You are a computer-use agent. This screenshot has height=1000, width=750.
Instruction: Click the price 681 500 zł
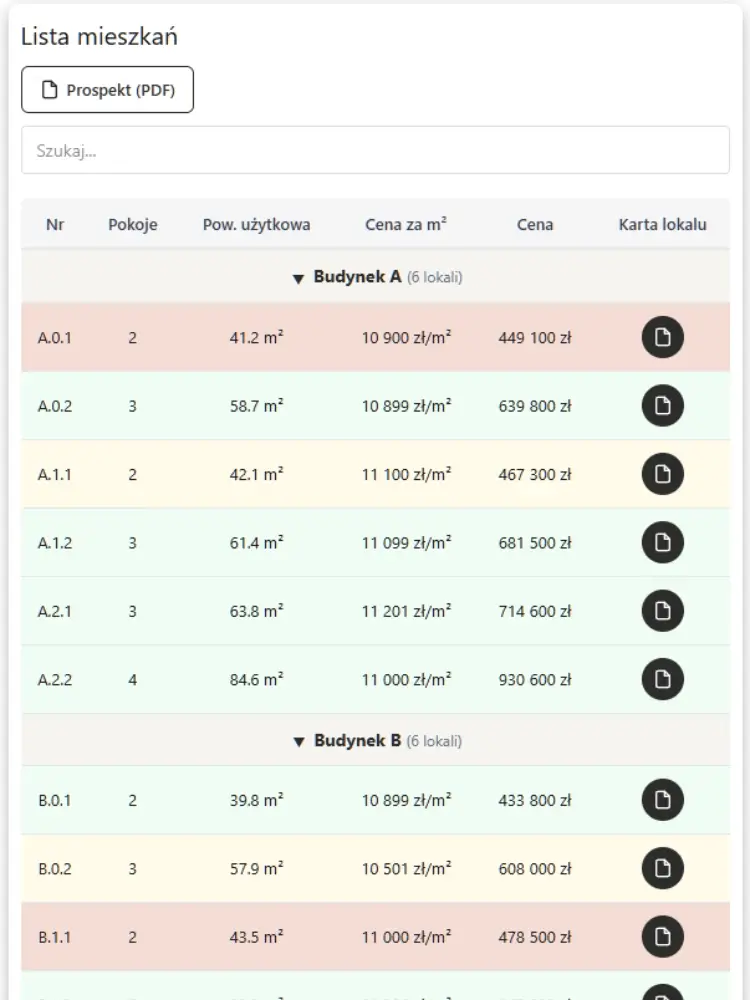pos(535,543)
